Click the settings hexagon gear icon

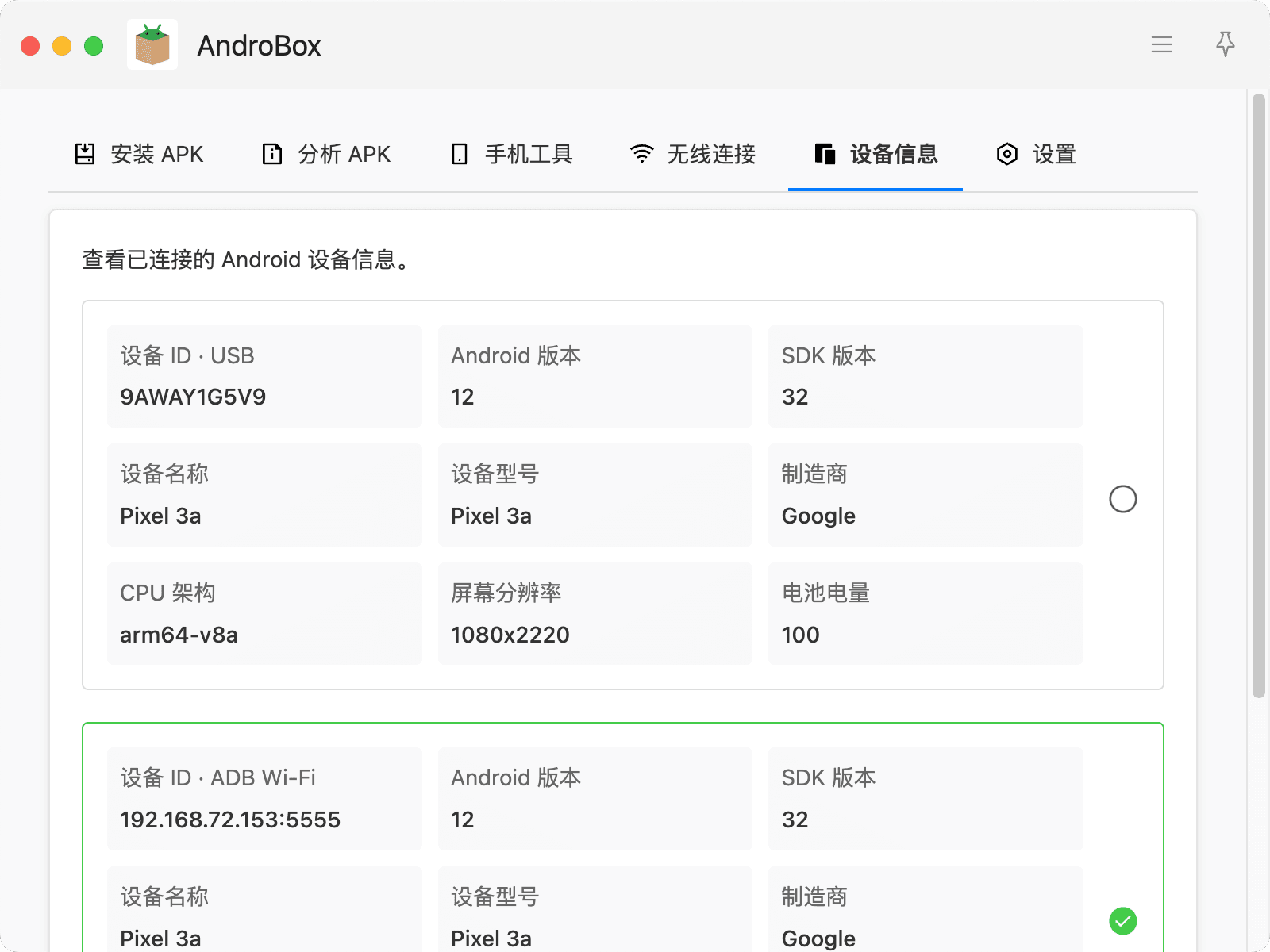coord(1007,154)
